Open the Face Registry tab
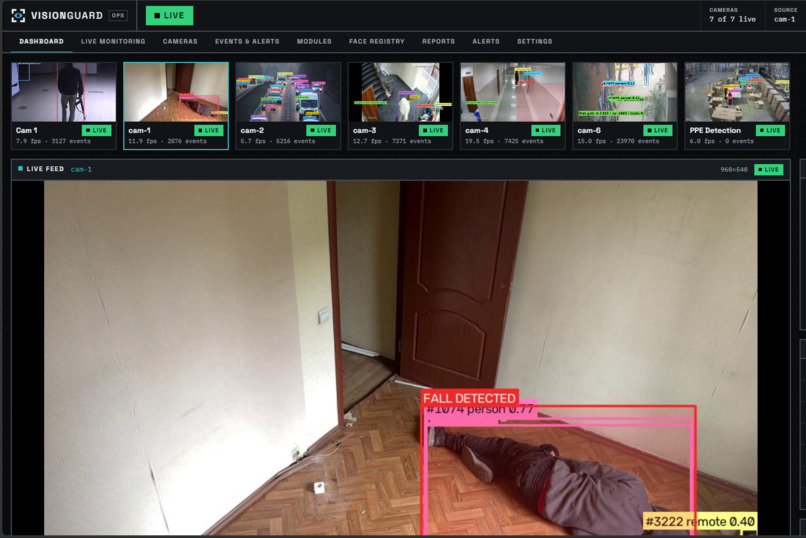This screenshot has width=806, height=538. pos(377,42)
